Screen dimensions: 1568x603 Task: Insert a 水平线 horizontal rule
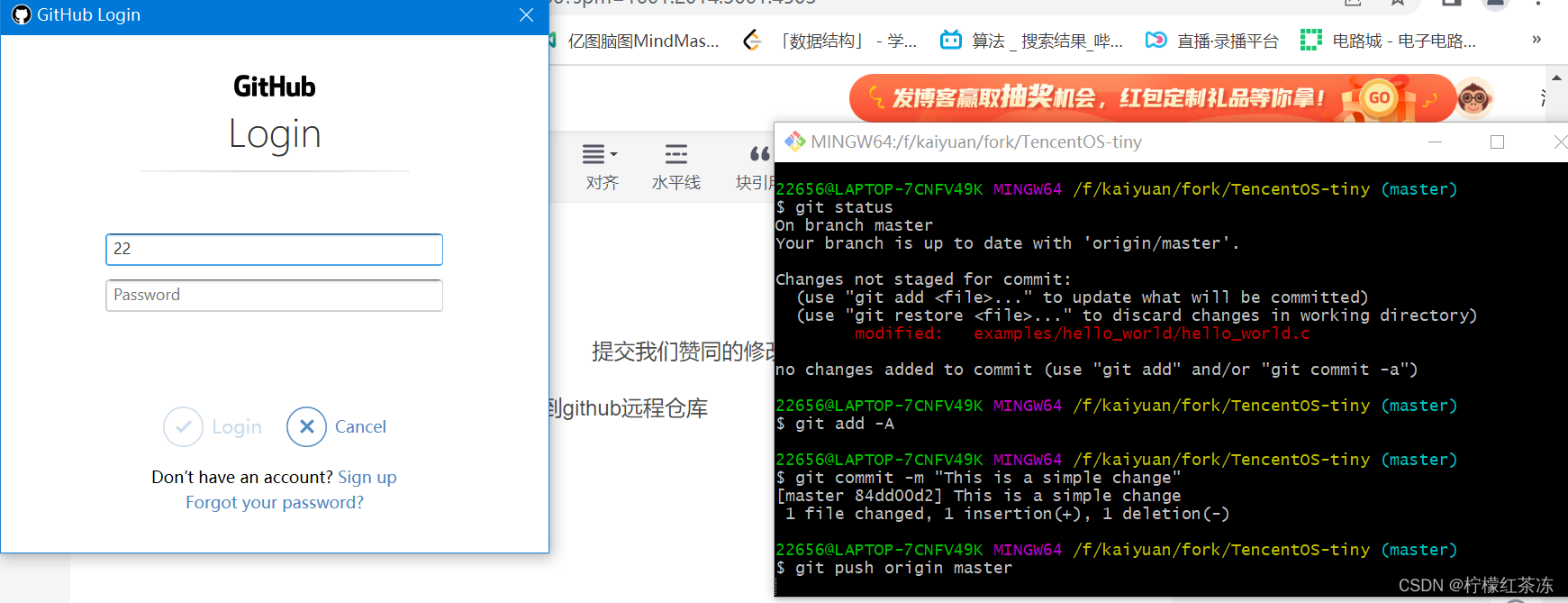pyautogui.click(x=675, y=167)
